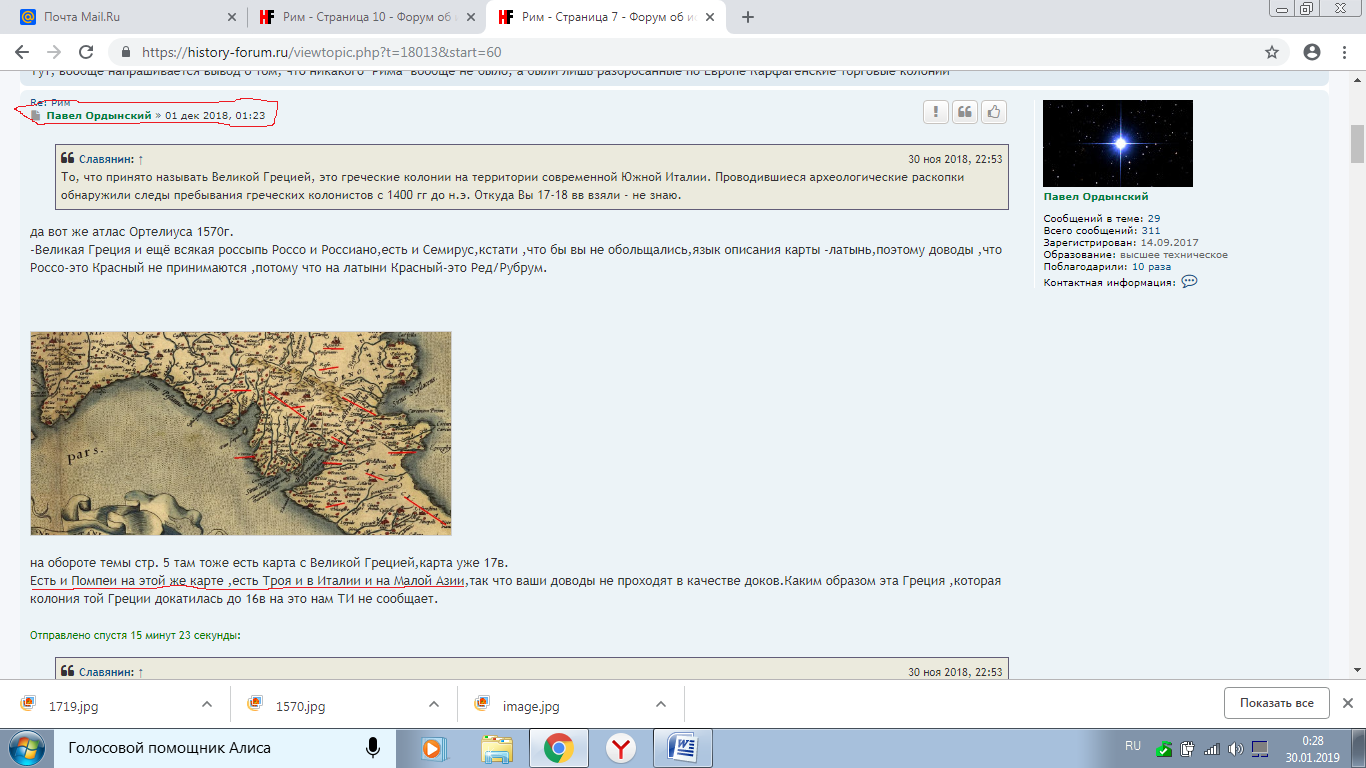Image resolution: width=1366 pixels, height=768 pixels.
Task: Expand options for image.jpg download
Action: [x=661, y=704]
